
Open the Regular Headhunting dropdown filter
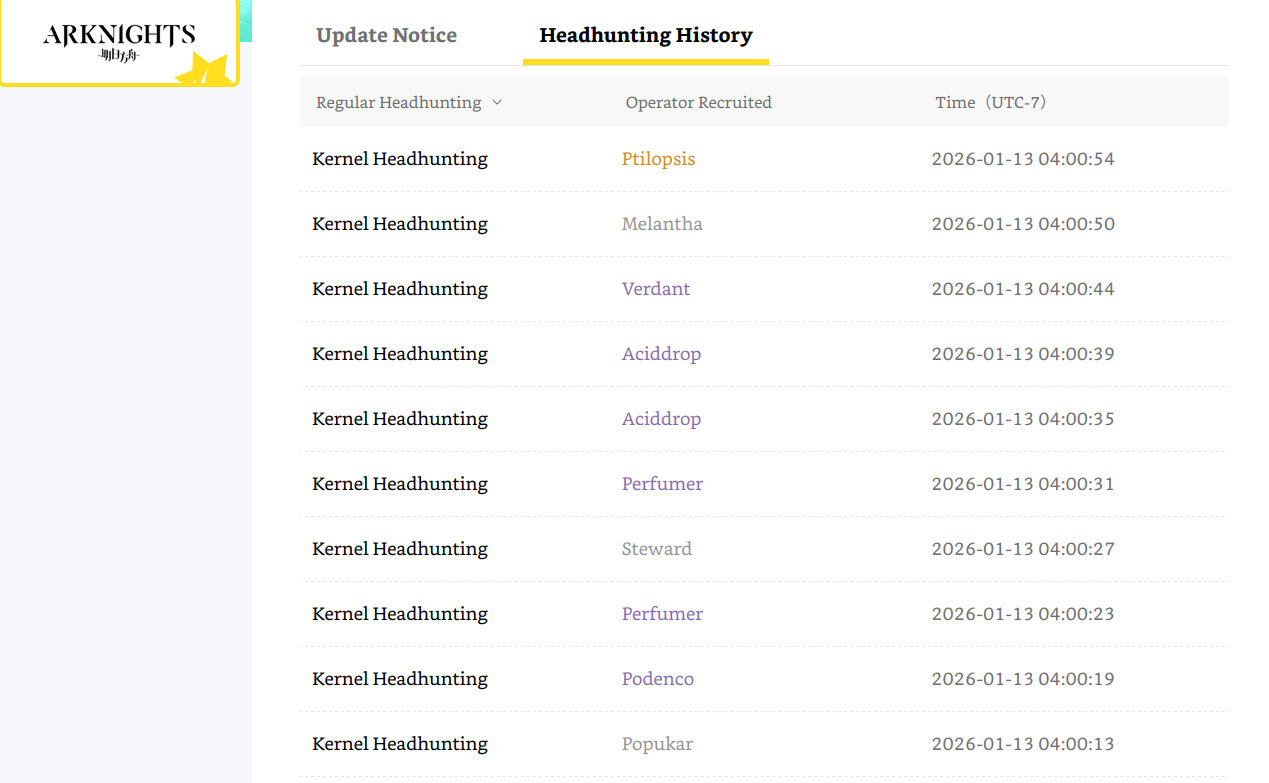(409, 102)
